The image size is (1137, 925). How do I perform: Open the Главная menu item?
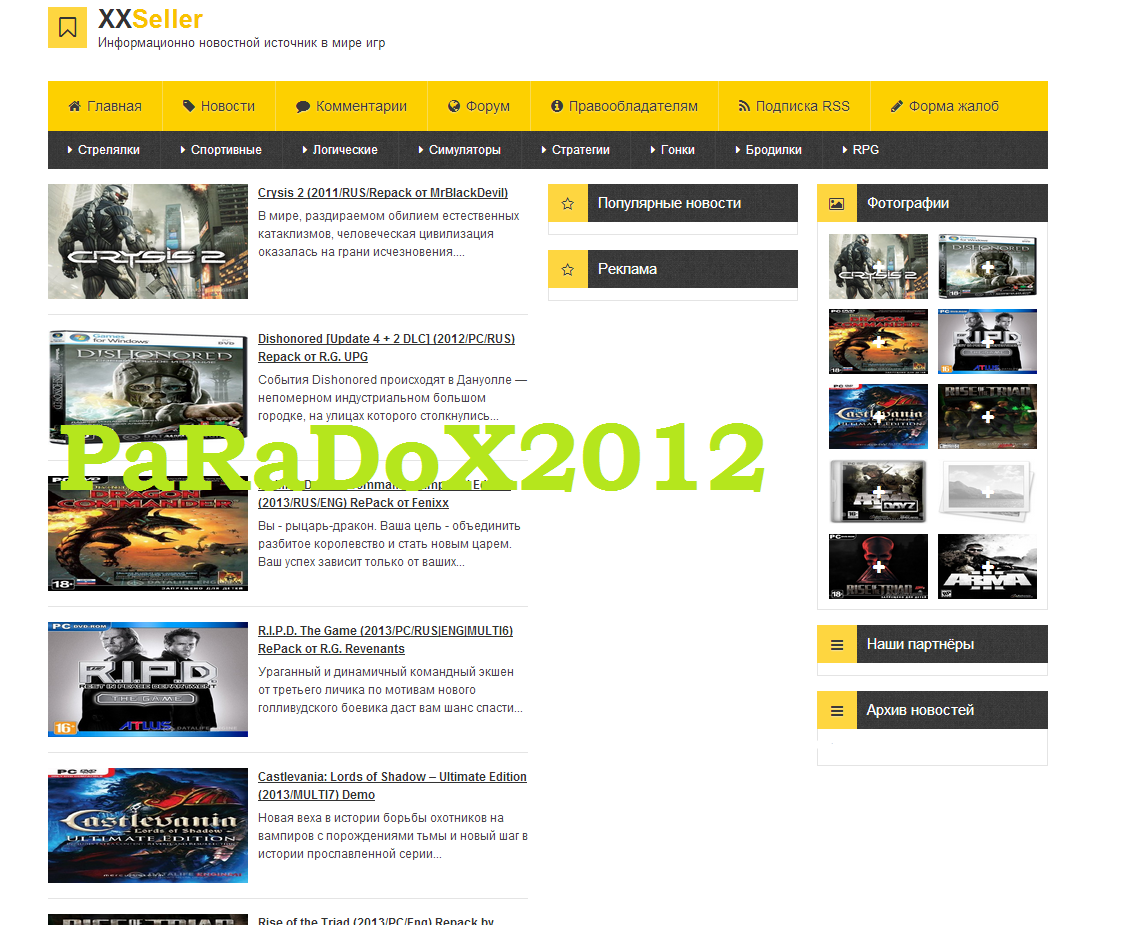coord(105,107)
